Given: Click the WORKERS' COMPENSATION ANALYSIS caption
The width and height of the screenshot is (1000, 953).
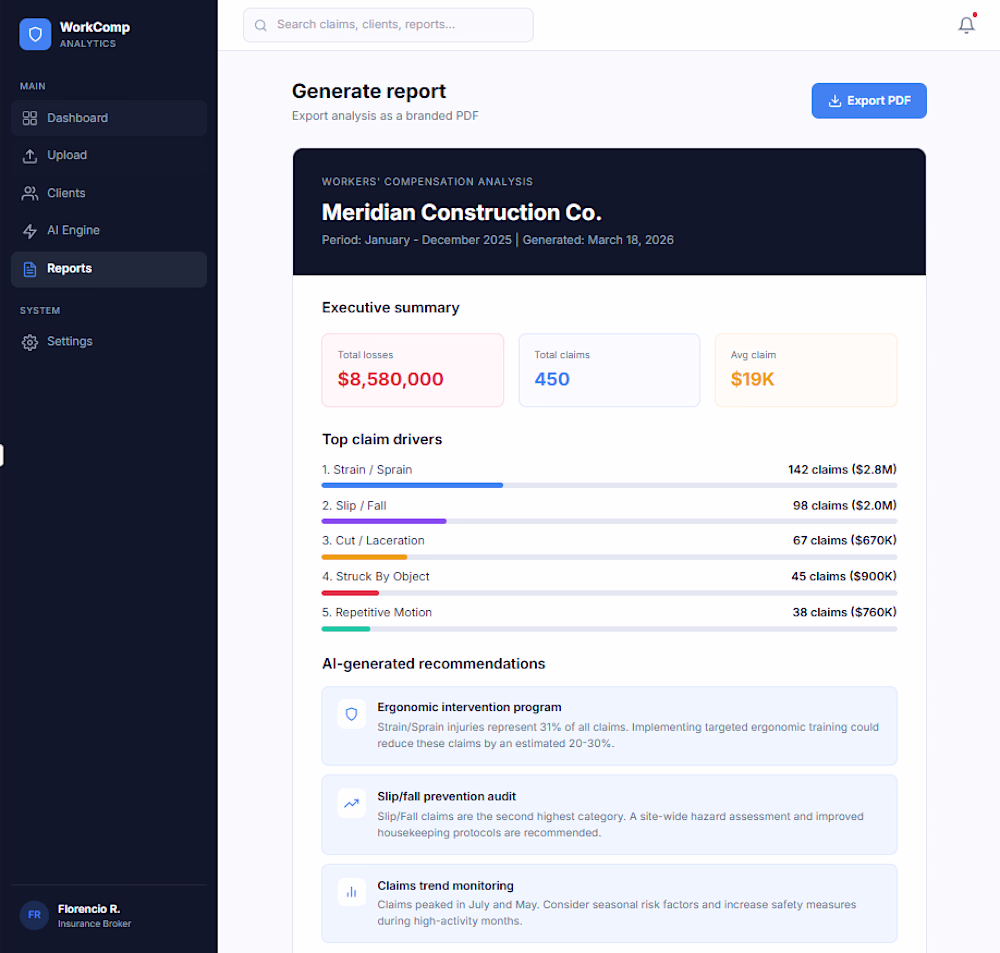Looking at the screenshot, I should tap(427, 182).
